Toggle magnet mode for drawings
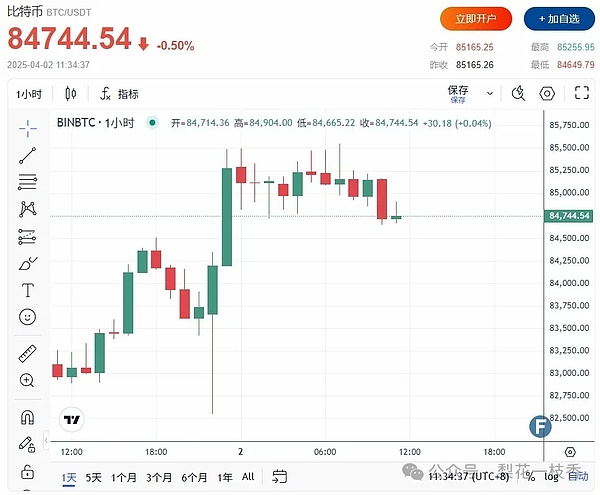Screen dimensions: 600x495 (x=27, y=417)
